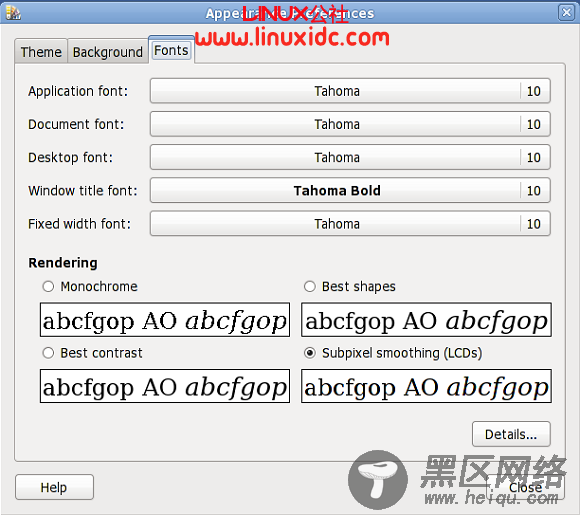Click the Window title font label
The width and height of the screenshot is (580, 515).
[x=82, y=191]
